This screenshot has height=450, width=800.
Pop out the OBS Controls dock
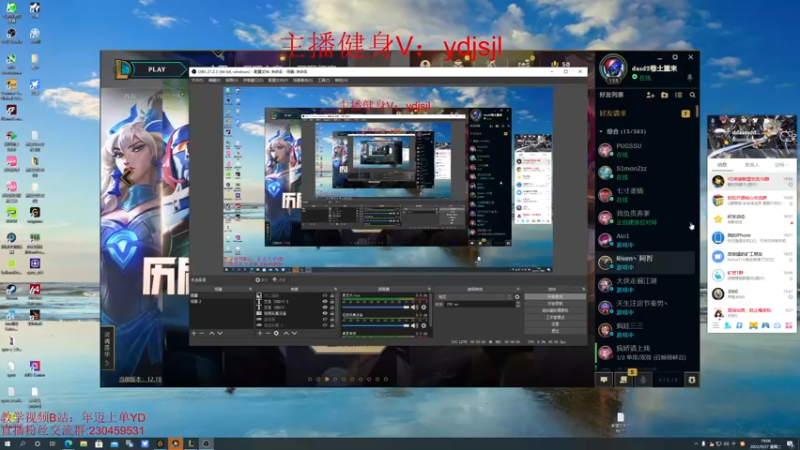(584, 289)
